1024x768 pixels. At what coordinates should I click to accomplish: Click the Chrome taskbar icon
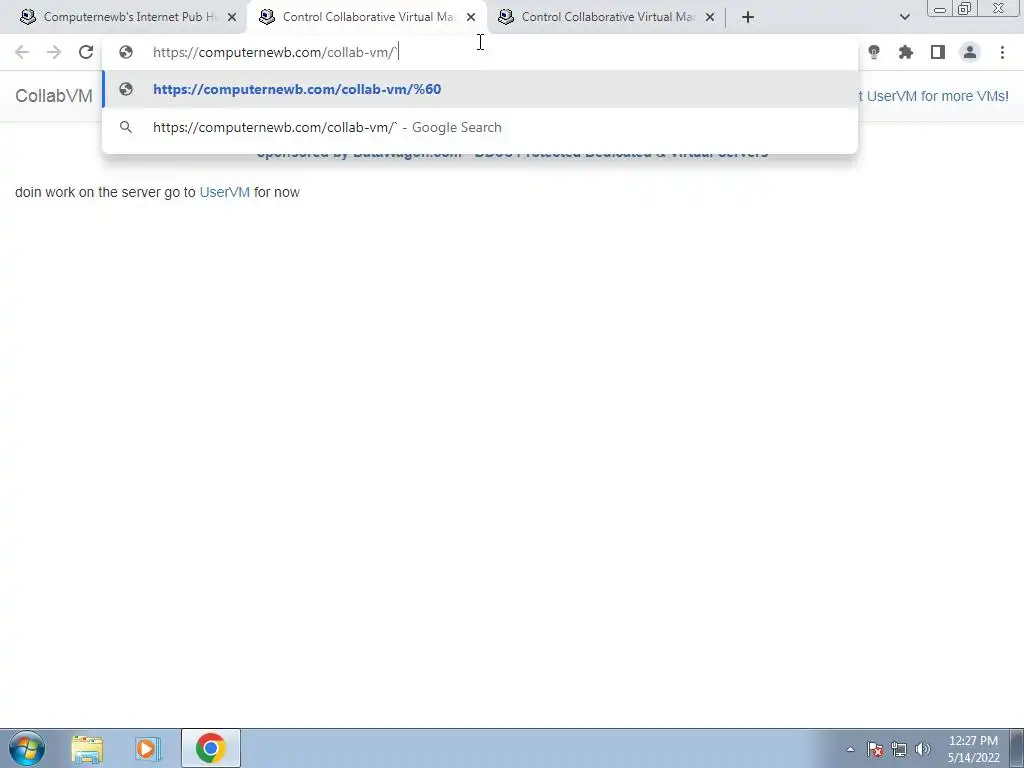210,748
